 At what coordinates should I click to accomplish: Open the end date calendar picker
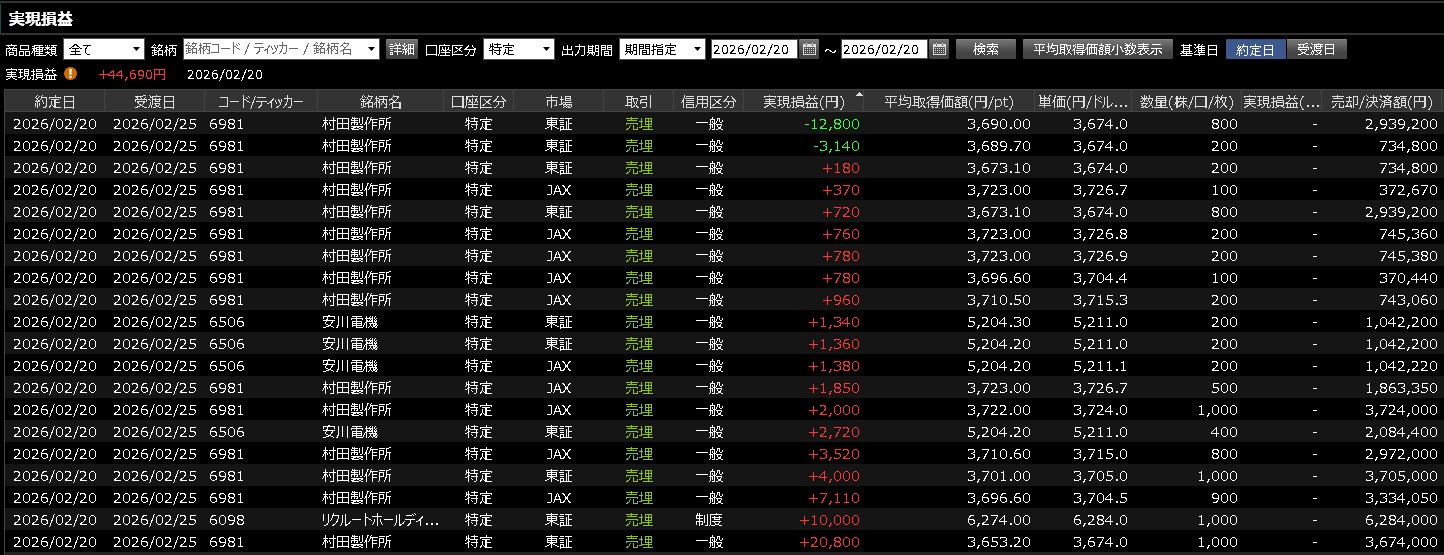coord(939,49)
